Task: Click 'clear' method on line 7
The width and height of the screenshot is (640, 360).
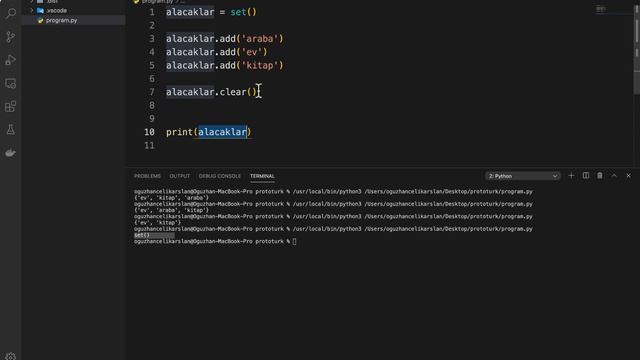Action: click(x=233, y=92)
